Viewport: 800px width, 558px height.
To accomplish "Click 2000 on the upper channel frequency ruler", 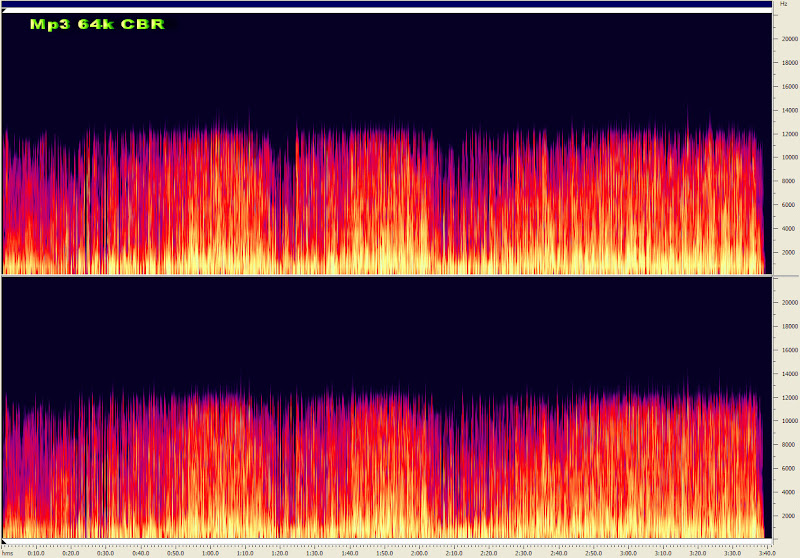I will click(787, 252).
